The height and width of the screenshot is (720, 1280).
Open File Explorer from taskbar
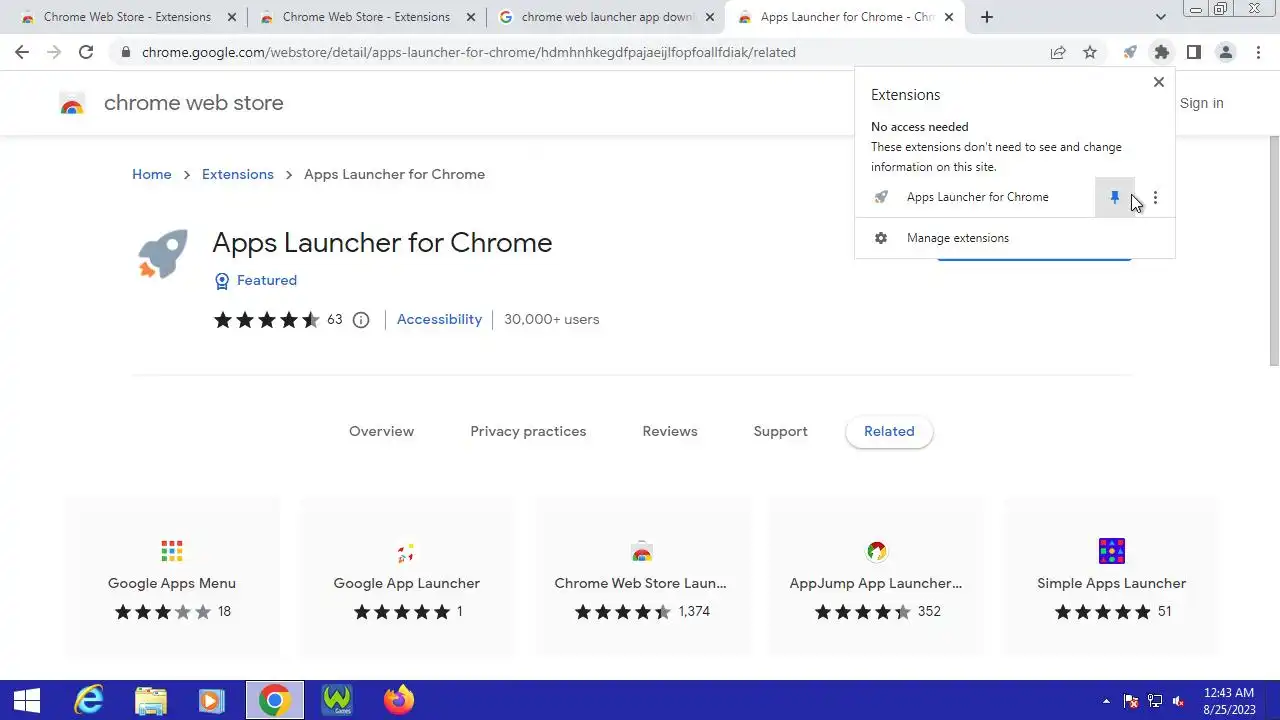tap(150, 700)
